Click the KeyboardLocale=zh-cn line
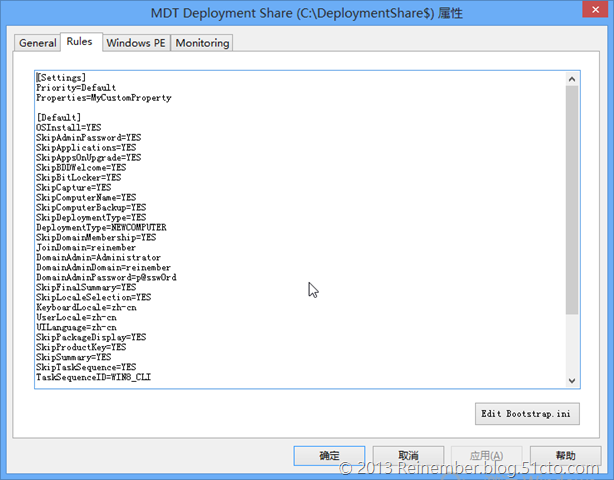Viewport: 614px width, 480px height. click(x=87, y=307)
